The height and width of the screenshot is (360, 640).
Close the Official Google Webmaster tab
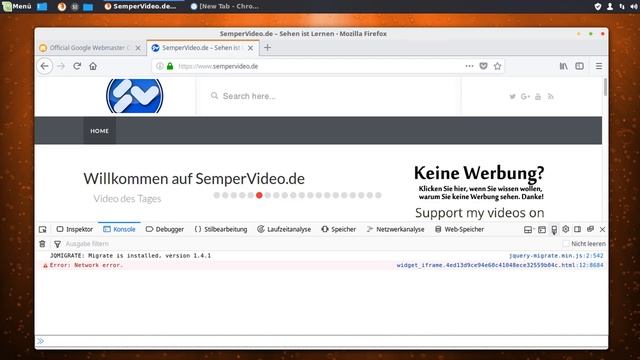[x=138, y=48]
